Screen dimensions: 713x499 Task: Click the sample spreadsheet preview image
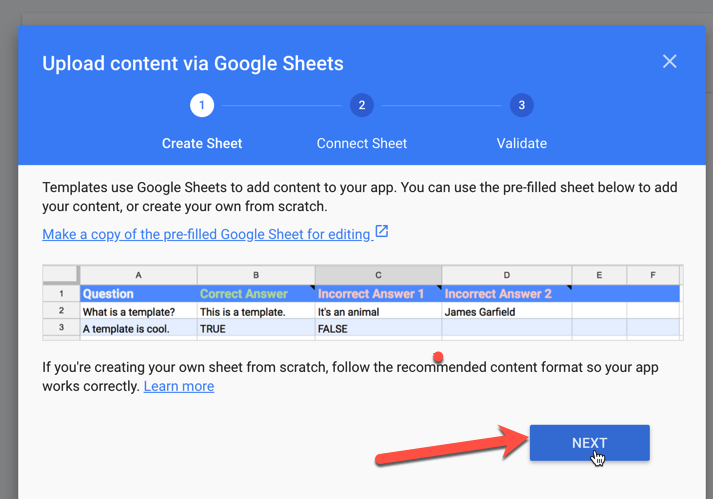pos(363,302)
